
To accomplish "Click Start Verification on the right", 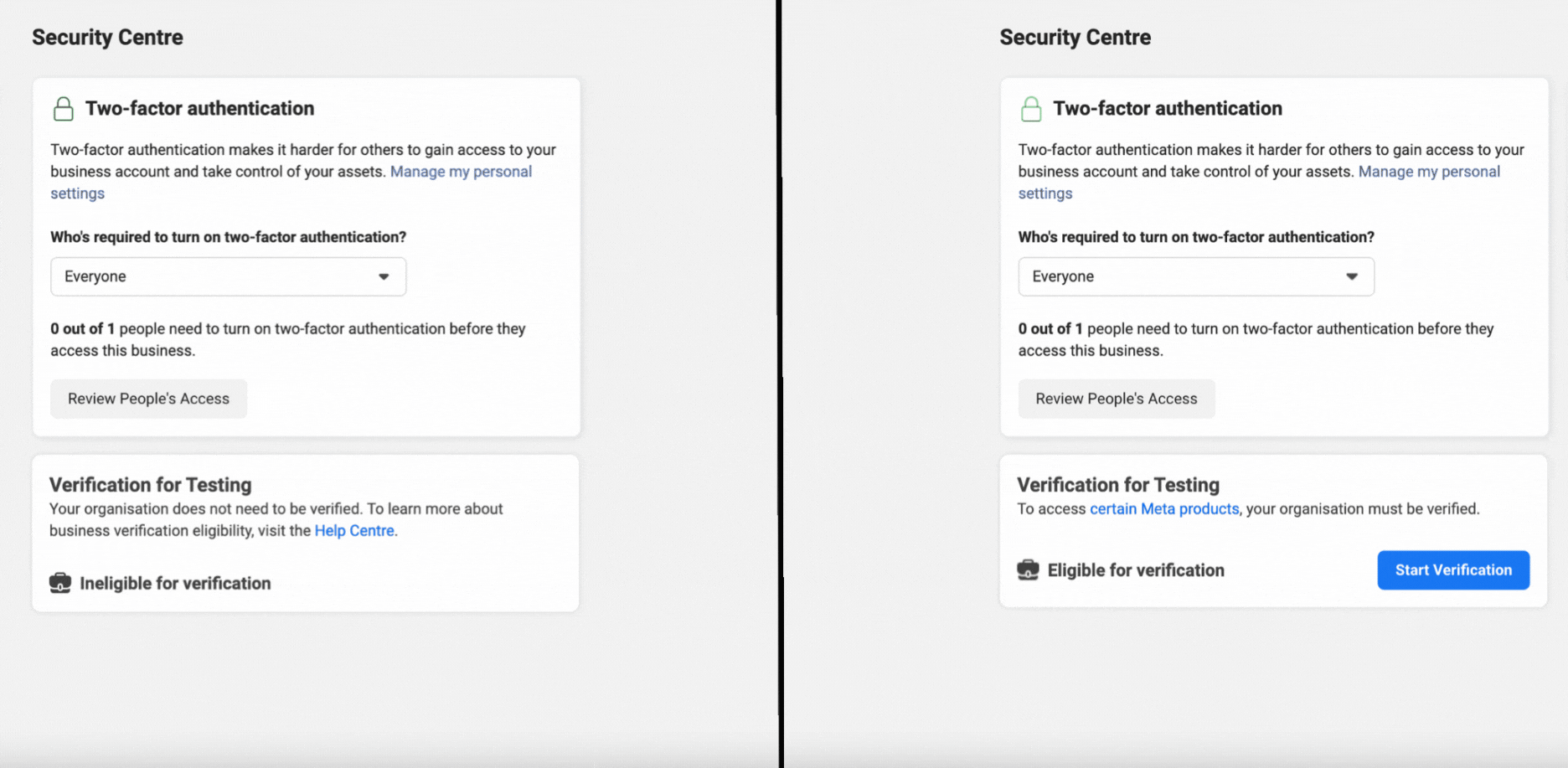I will point(1453,570).
